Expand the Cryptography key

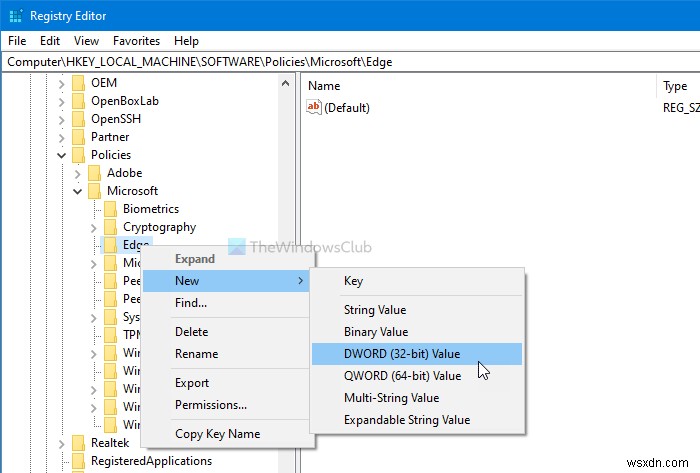94,228
